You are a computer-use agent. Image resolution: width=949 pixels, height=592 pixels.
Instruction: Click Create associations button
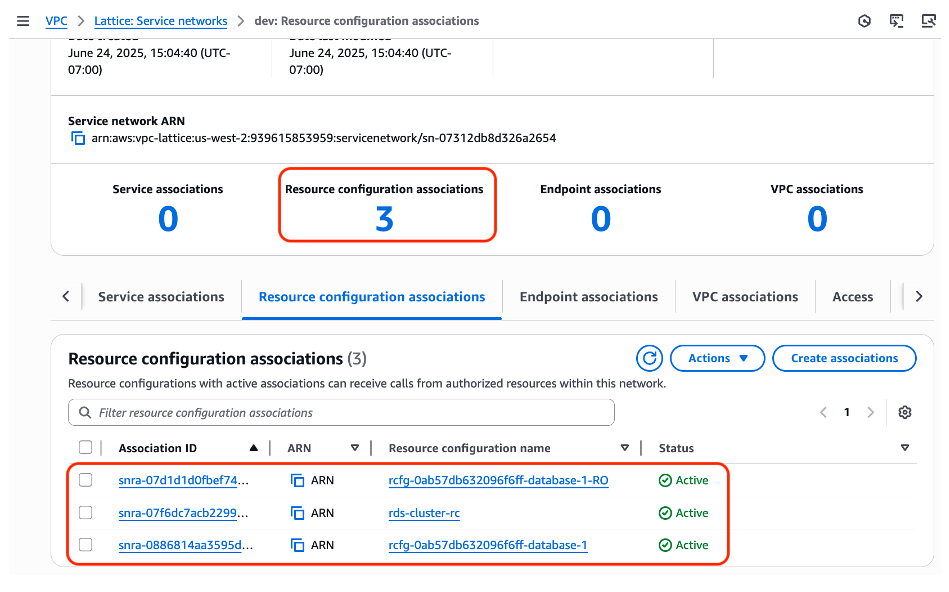[x=844, y=358]
